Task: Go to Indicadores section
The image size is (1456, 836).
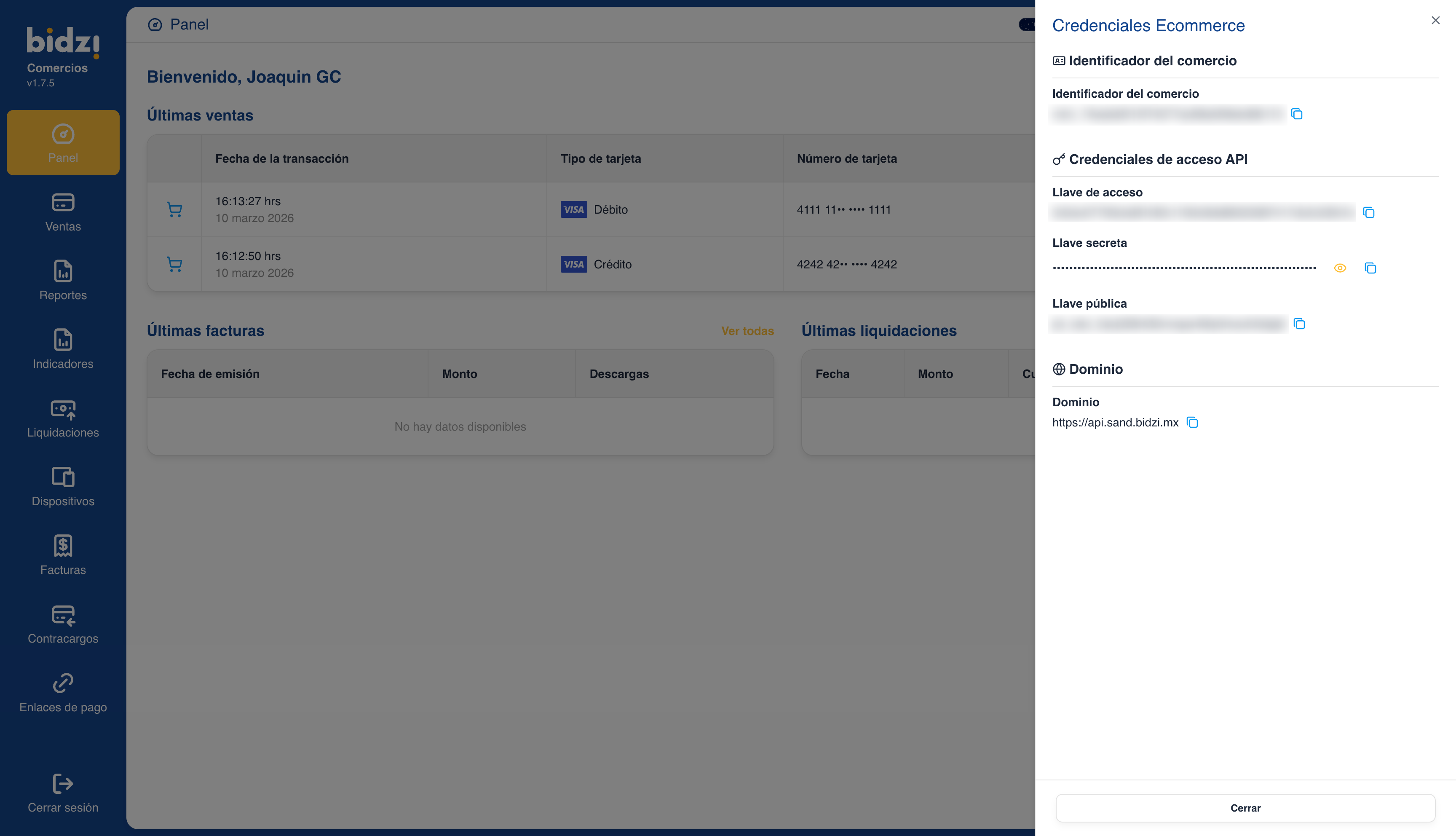Action: pos(63,350)
